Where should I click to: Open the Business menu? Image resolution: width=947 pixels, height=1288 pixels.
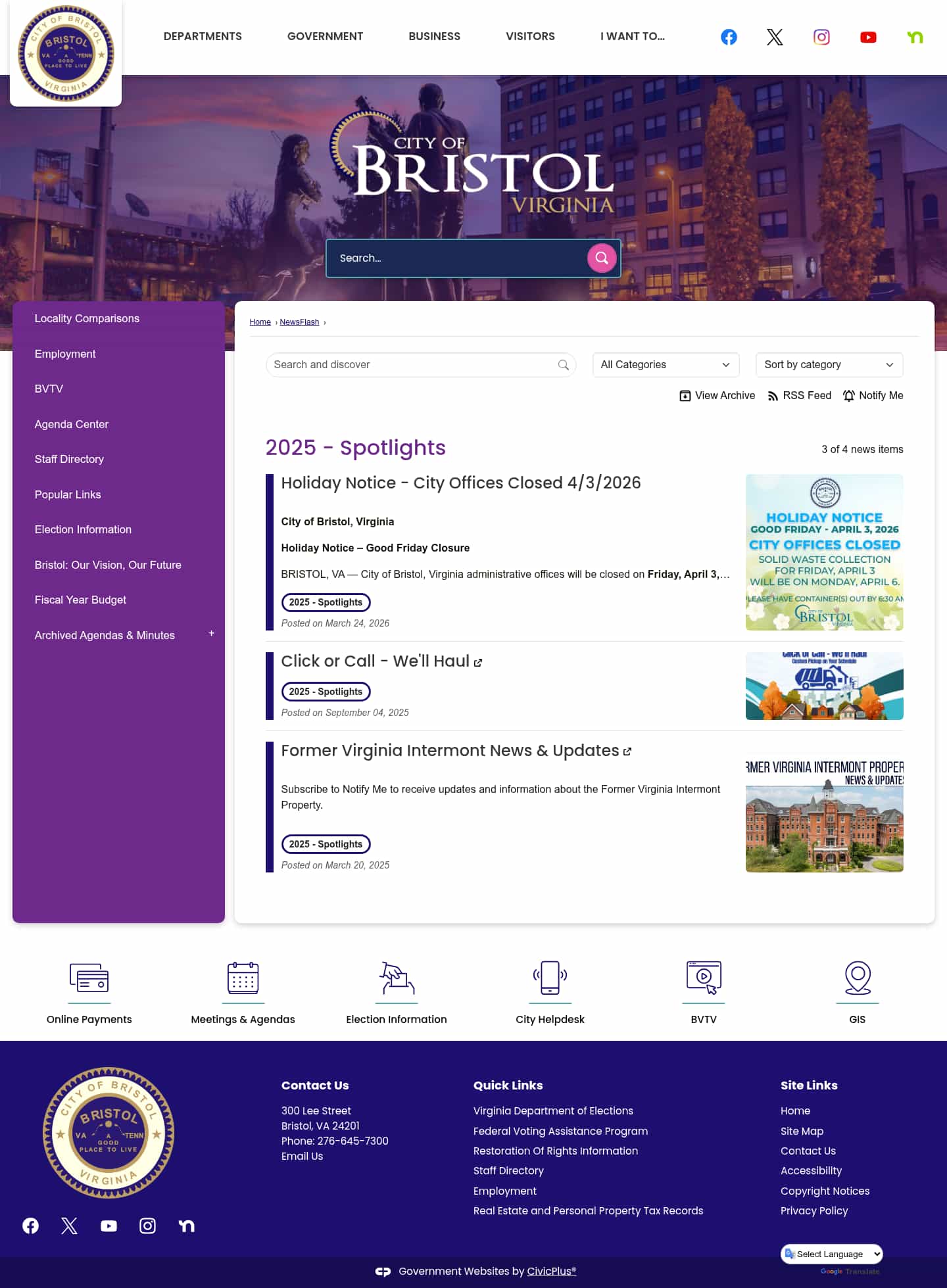[435, 37]
